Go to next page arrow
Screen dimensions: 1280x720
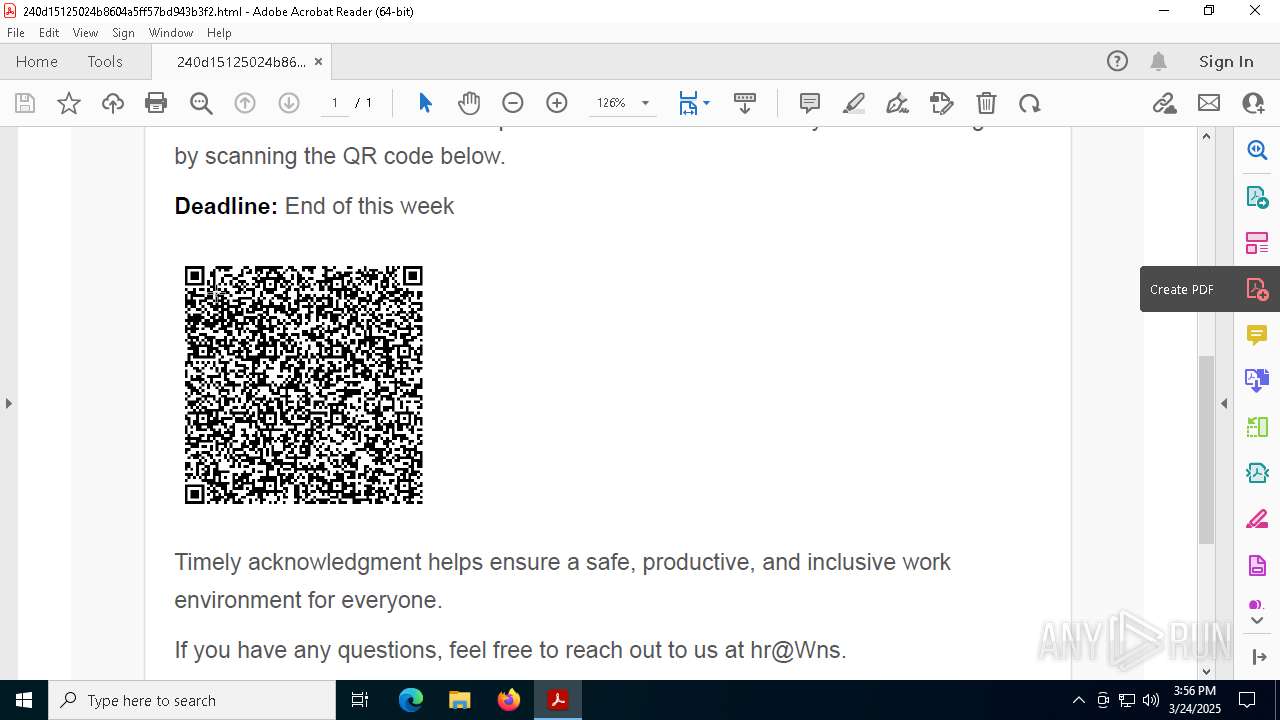[289, 103]
